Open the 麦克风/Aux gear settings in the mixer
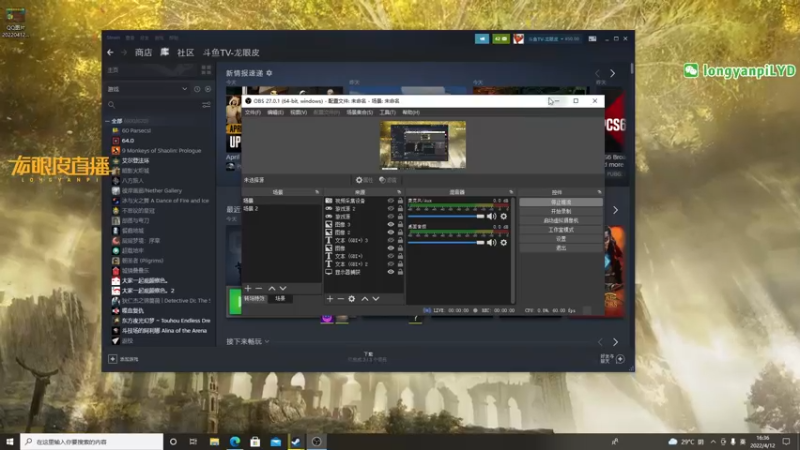The width and height of the screenshot is (800, 450). [504, 216]
